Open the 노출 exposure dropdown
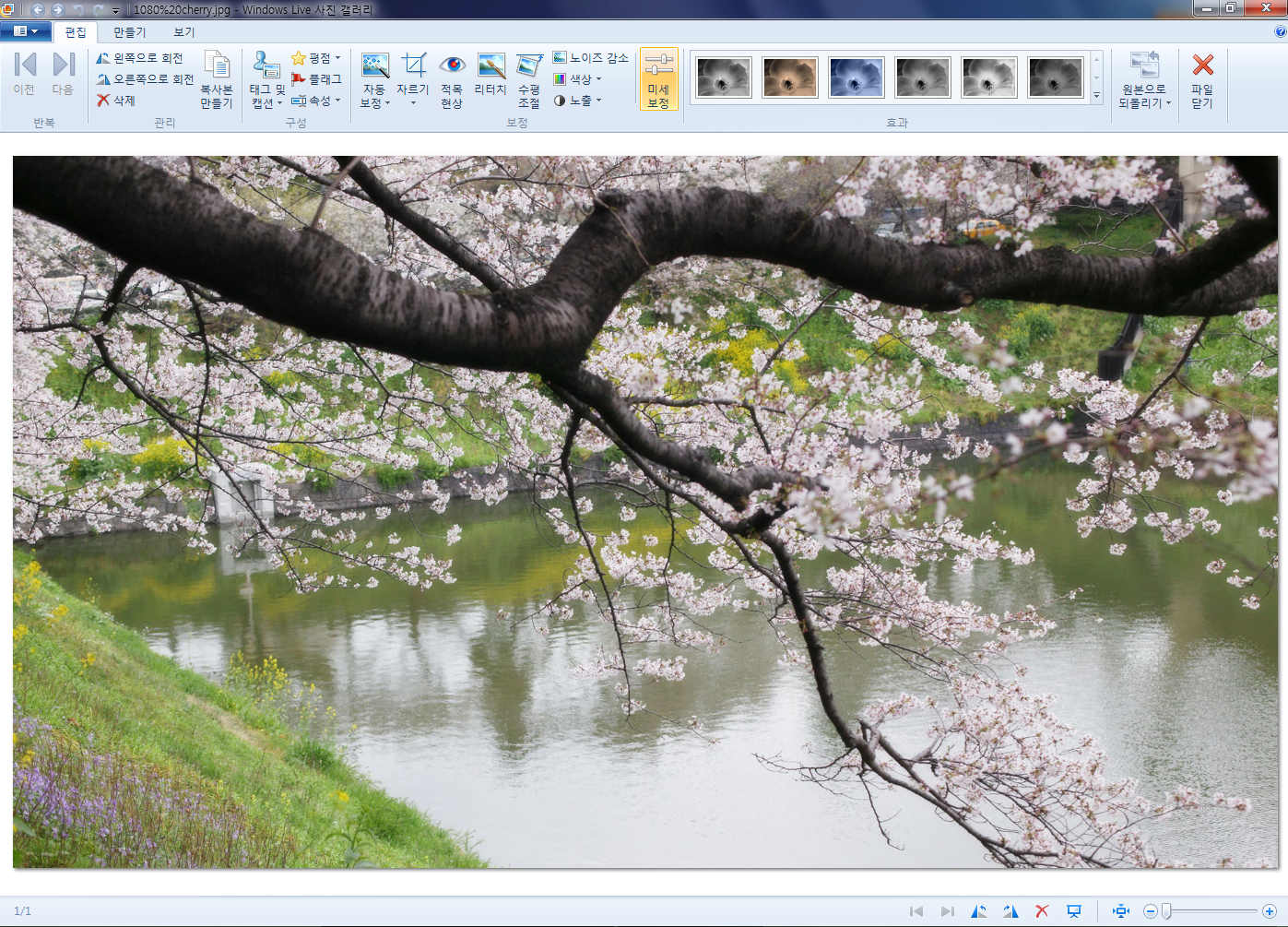 [577, 101]
